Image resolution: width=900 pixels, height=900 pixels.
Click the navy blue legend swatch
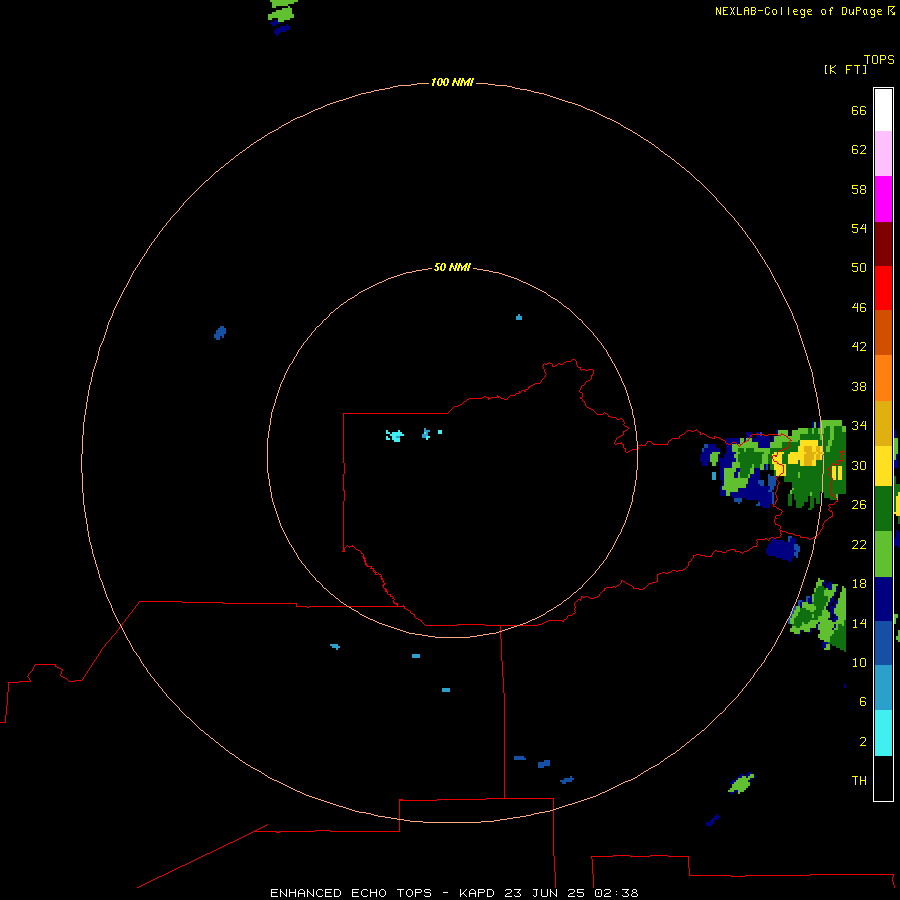[x=883, y=599]
